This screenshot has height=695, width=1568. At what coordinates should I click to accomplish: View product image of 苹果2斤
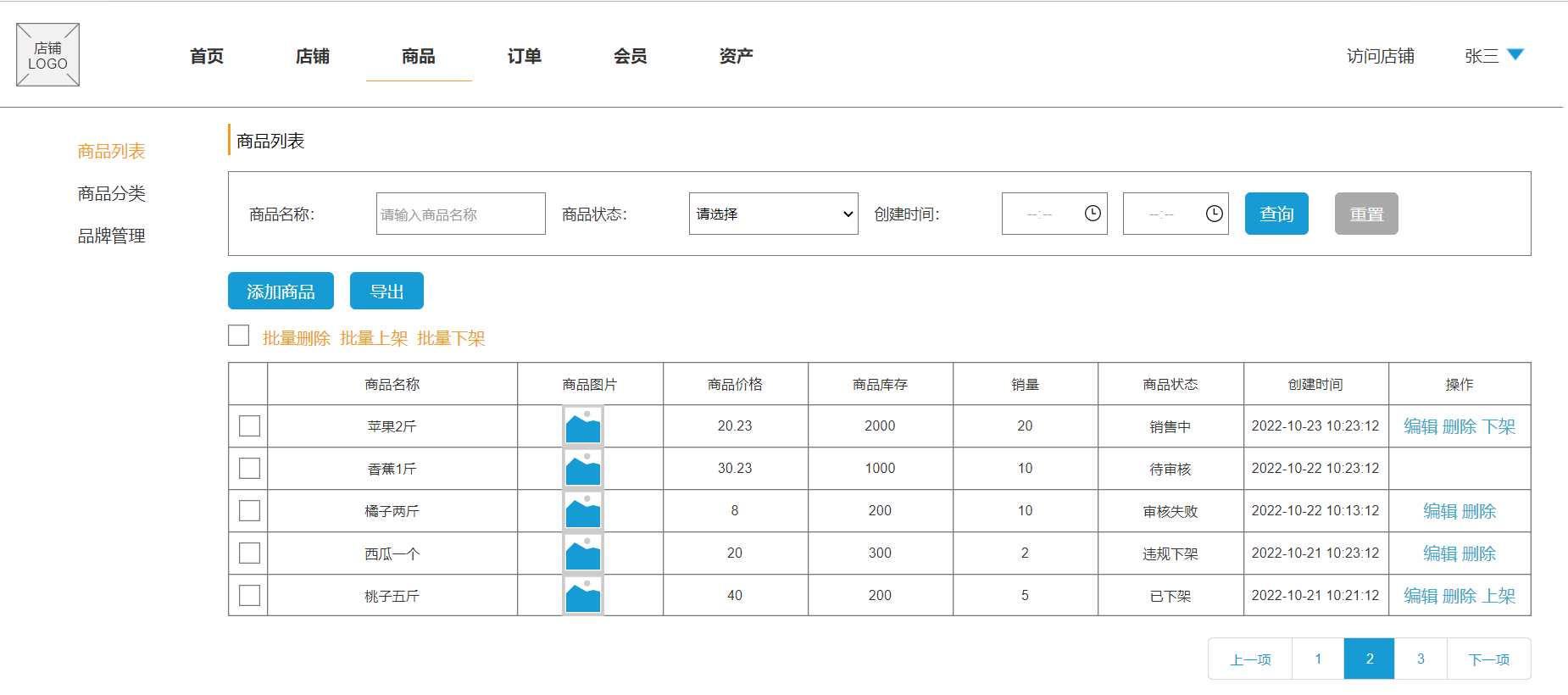click(583, 426)
